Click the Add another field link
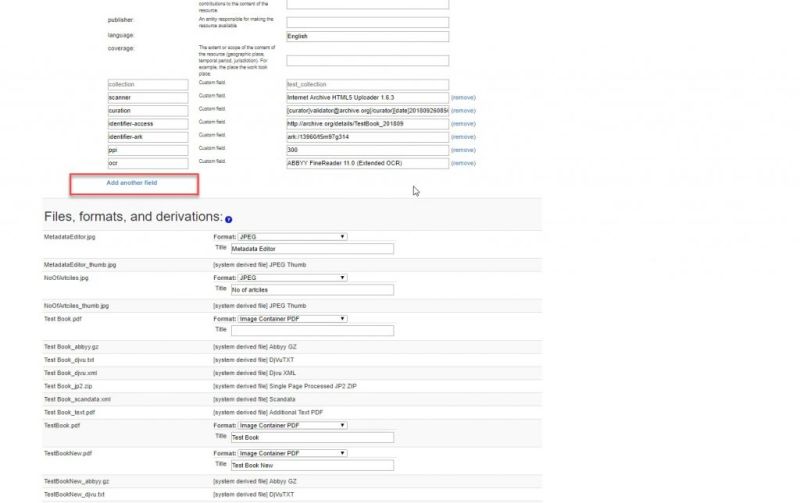 [x=132, y=183]
